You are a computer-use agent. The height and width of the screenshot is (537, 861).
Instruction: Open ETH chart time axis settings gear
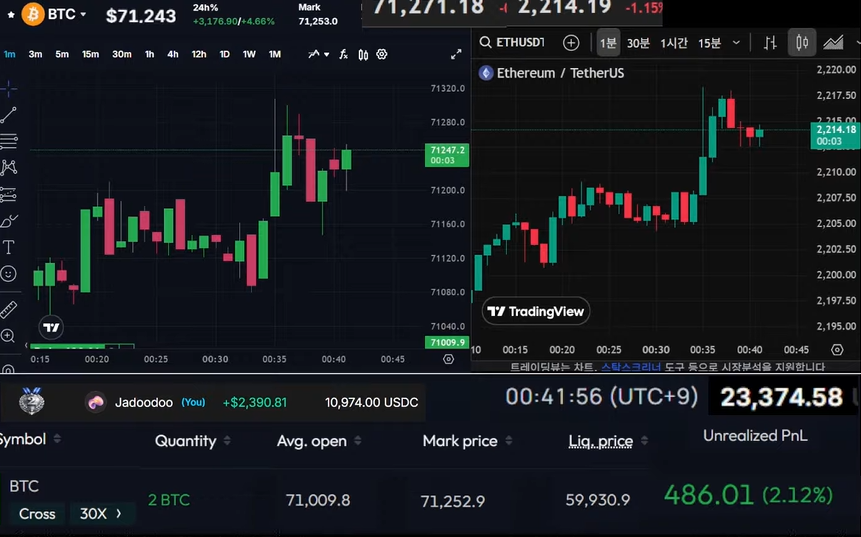point(837,350)
